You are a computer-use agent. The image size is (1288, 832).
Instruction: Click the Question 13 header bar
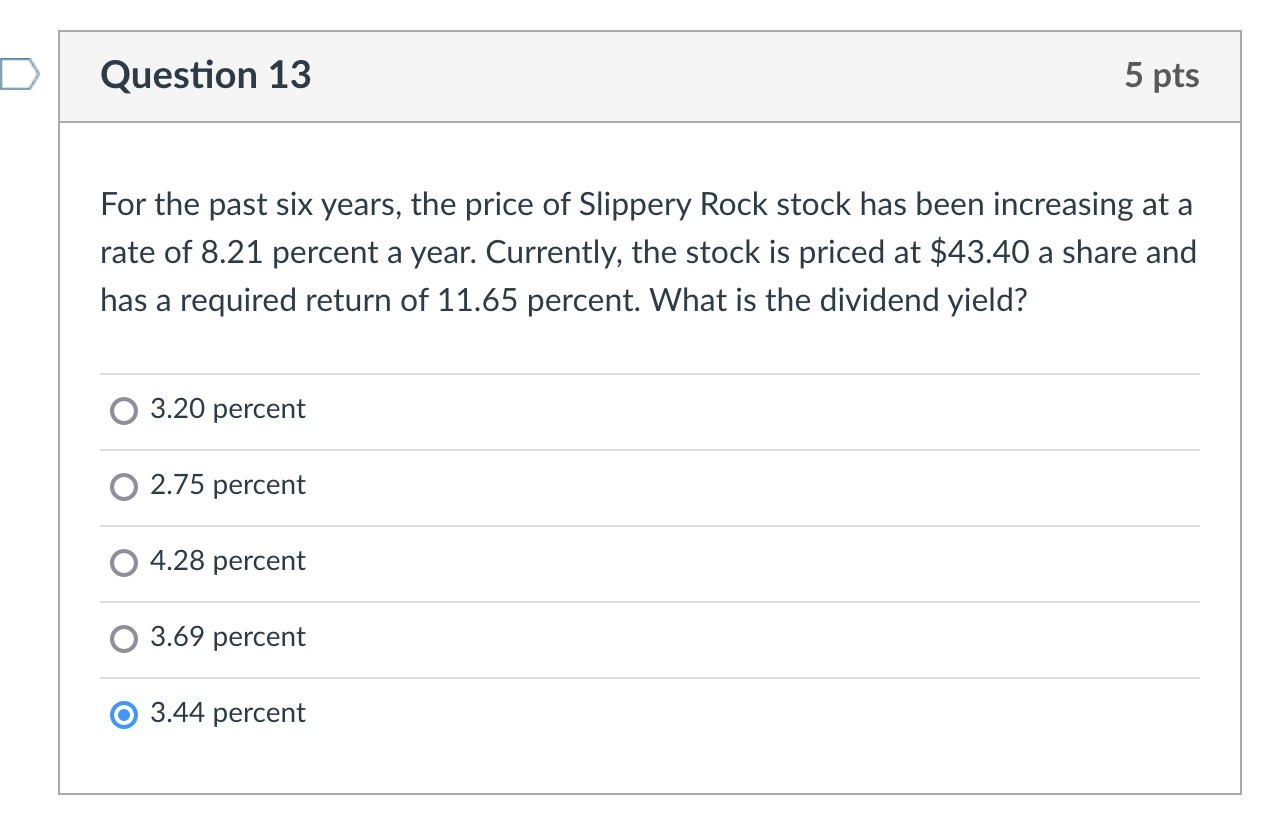[650, 76]
